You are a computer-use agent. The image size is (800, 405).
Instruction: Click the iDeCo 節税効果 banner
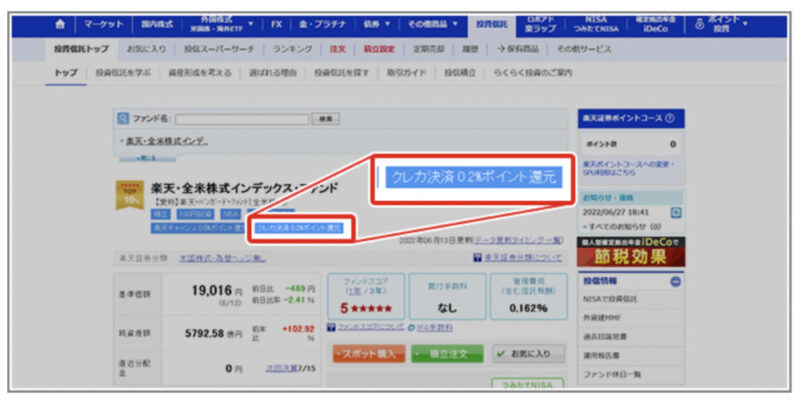click(x=631, y=252)
